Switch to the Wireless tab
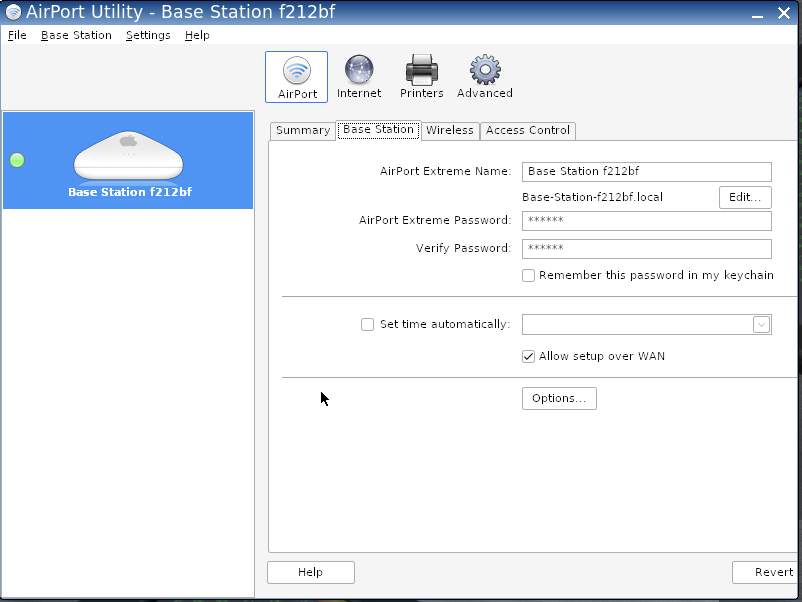 (449, 130)
